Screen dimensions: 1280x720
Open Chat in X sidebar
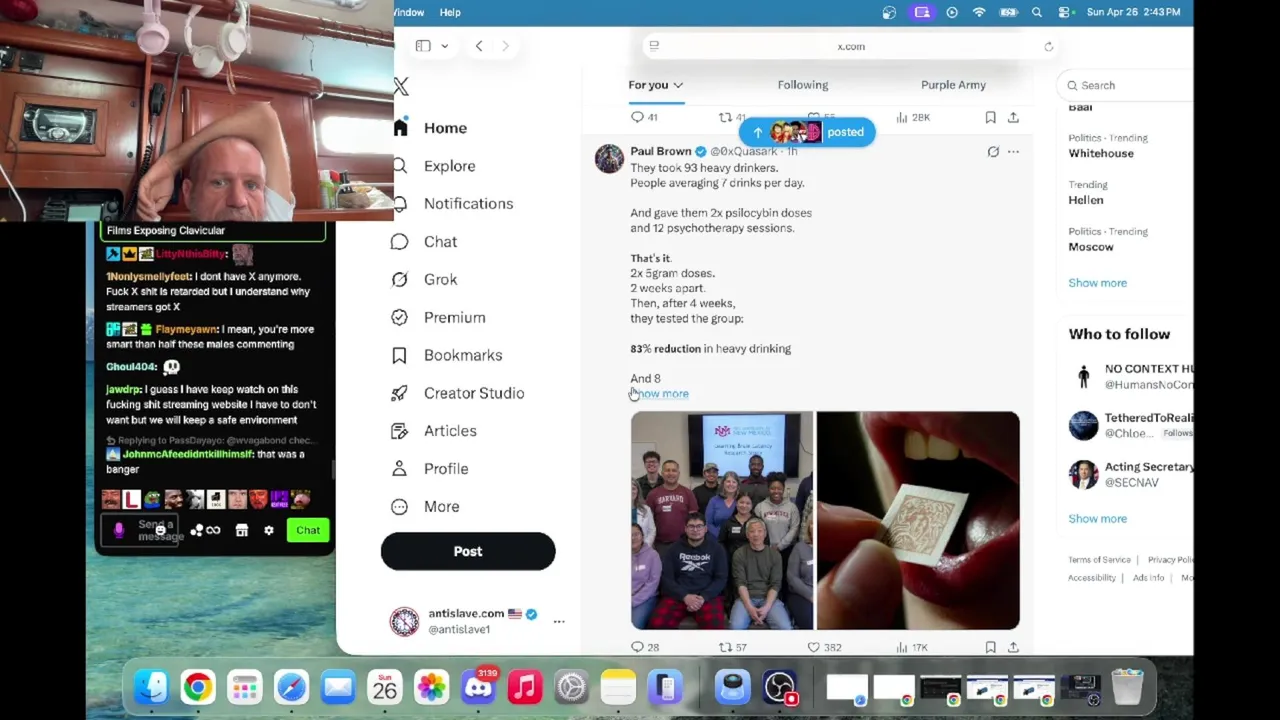426,242
